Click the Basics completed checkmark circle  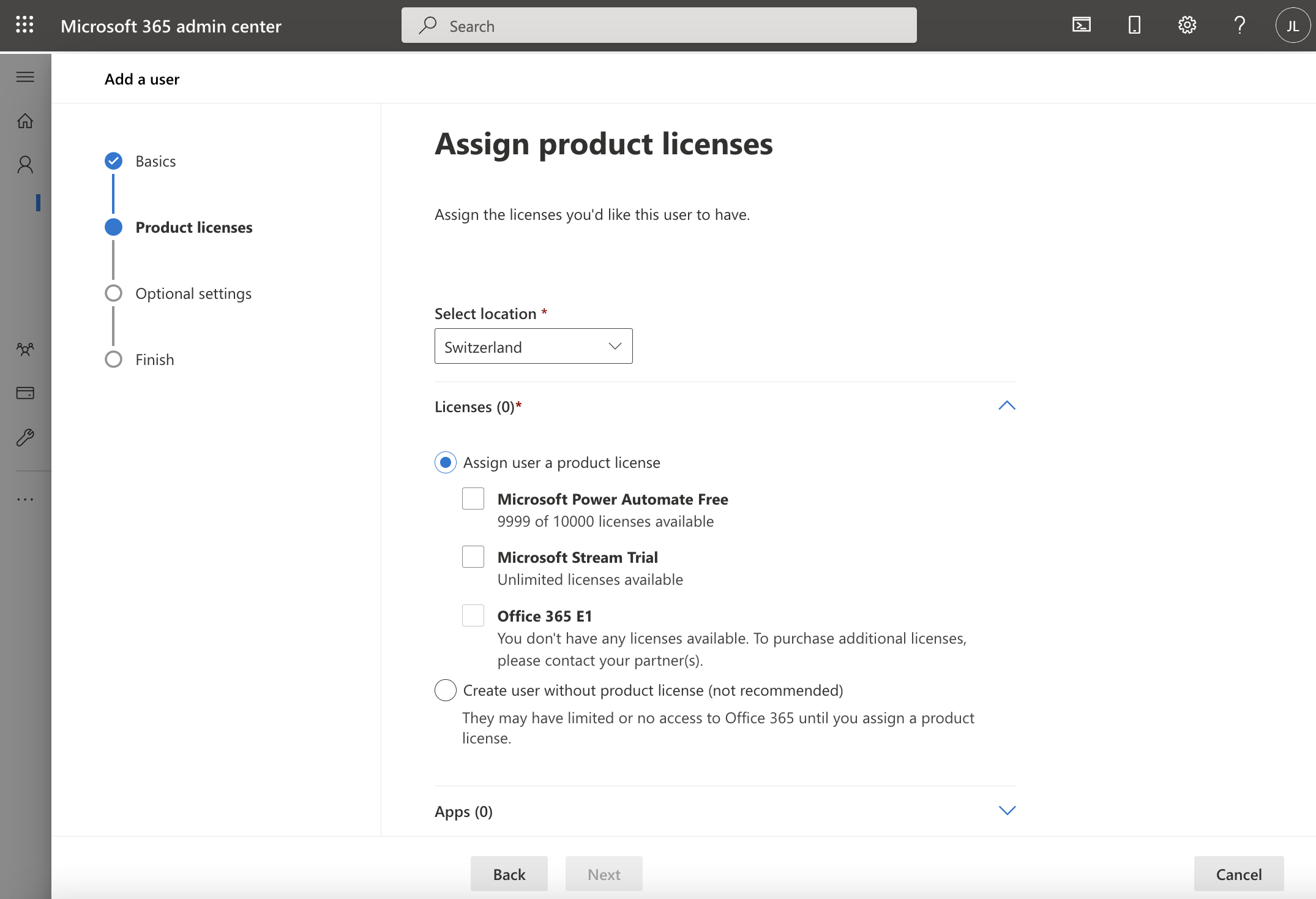pyautogui.click(x=113, y=161)
